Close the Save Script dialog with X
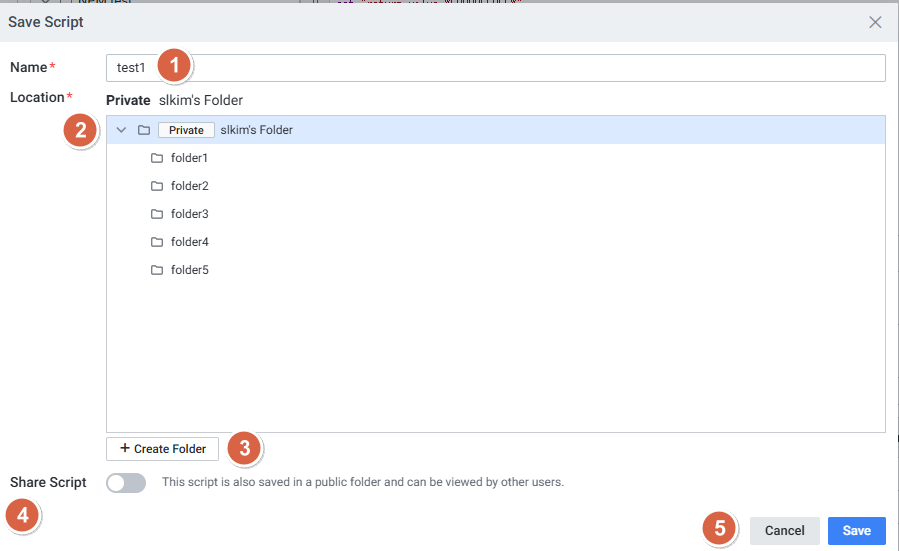 pos(875,22)
